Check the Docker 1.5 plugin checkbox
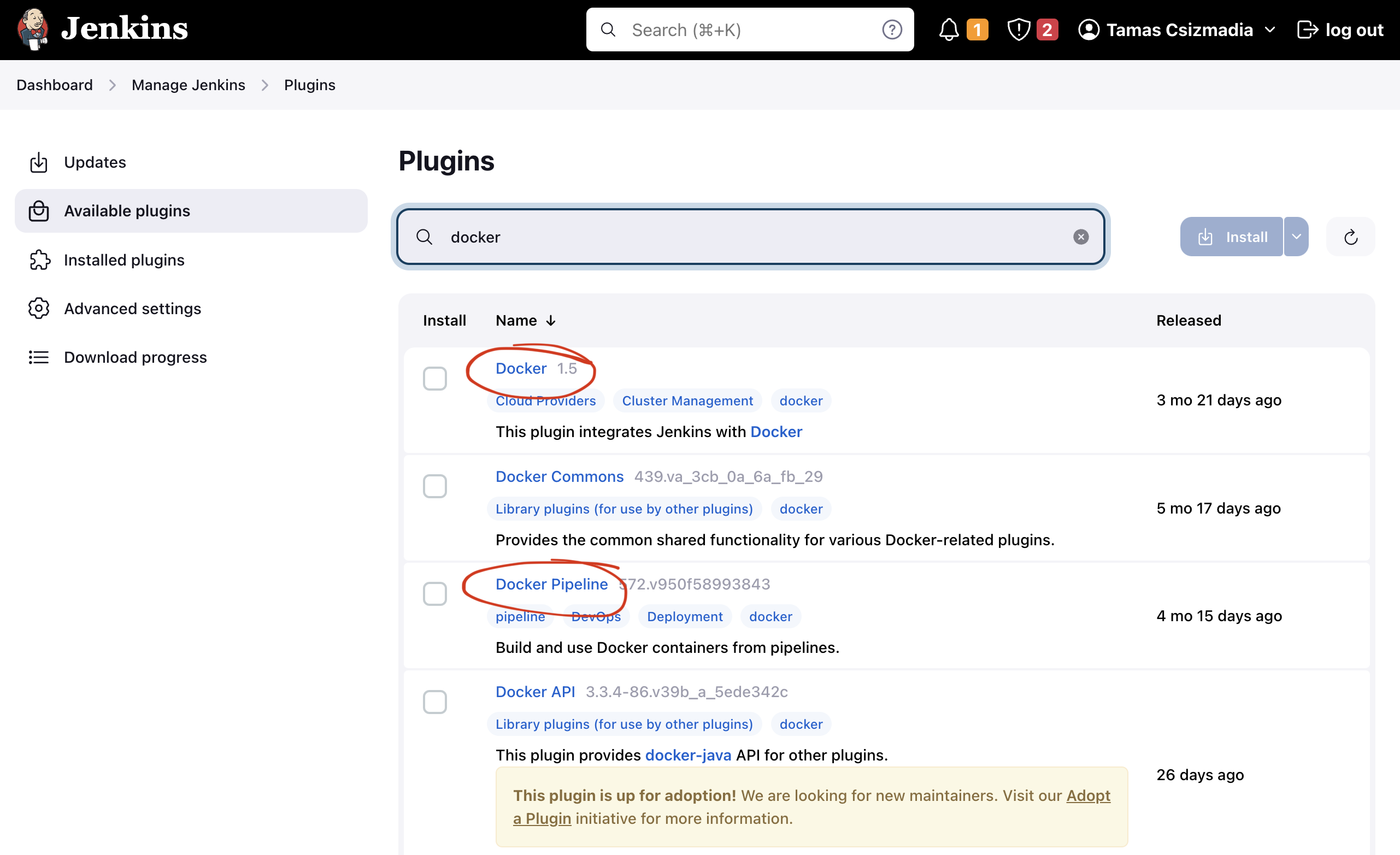 coord(436,379)
